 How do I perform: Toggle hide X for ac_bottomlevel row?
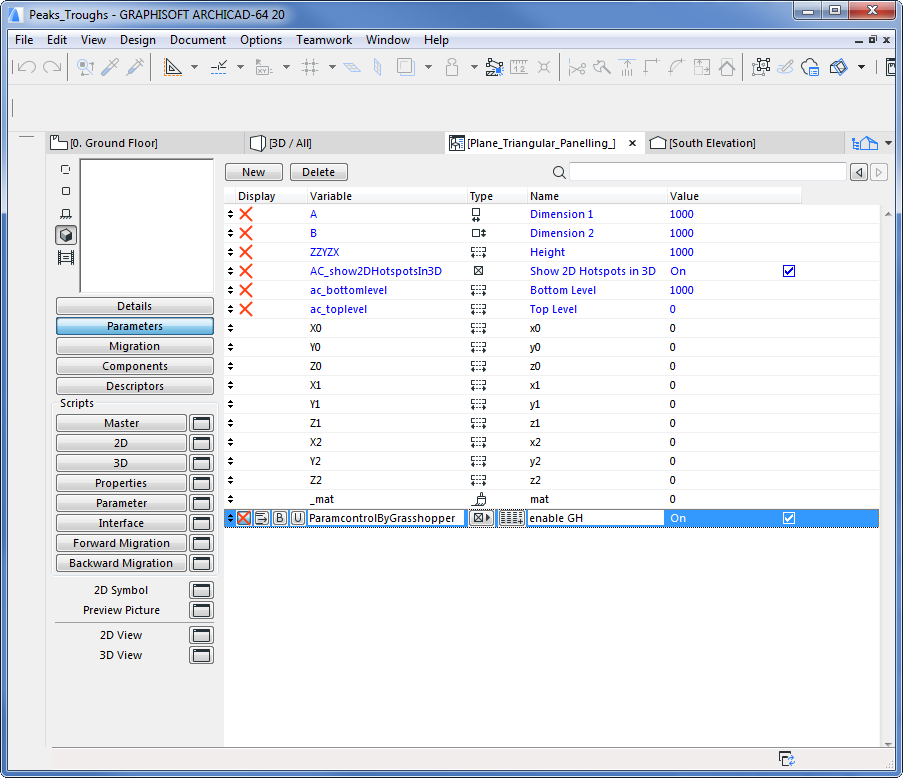[246, 290]
